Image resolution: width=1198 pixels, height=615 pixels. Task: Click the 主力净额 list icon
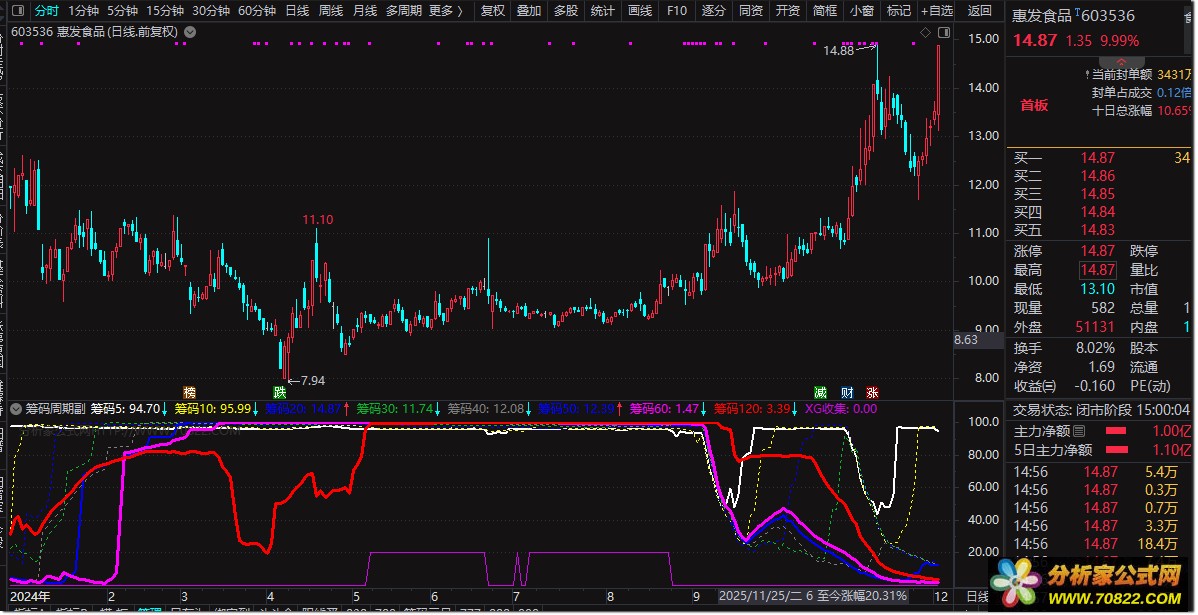pyautogui.click(x=1079, y=432)
